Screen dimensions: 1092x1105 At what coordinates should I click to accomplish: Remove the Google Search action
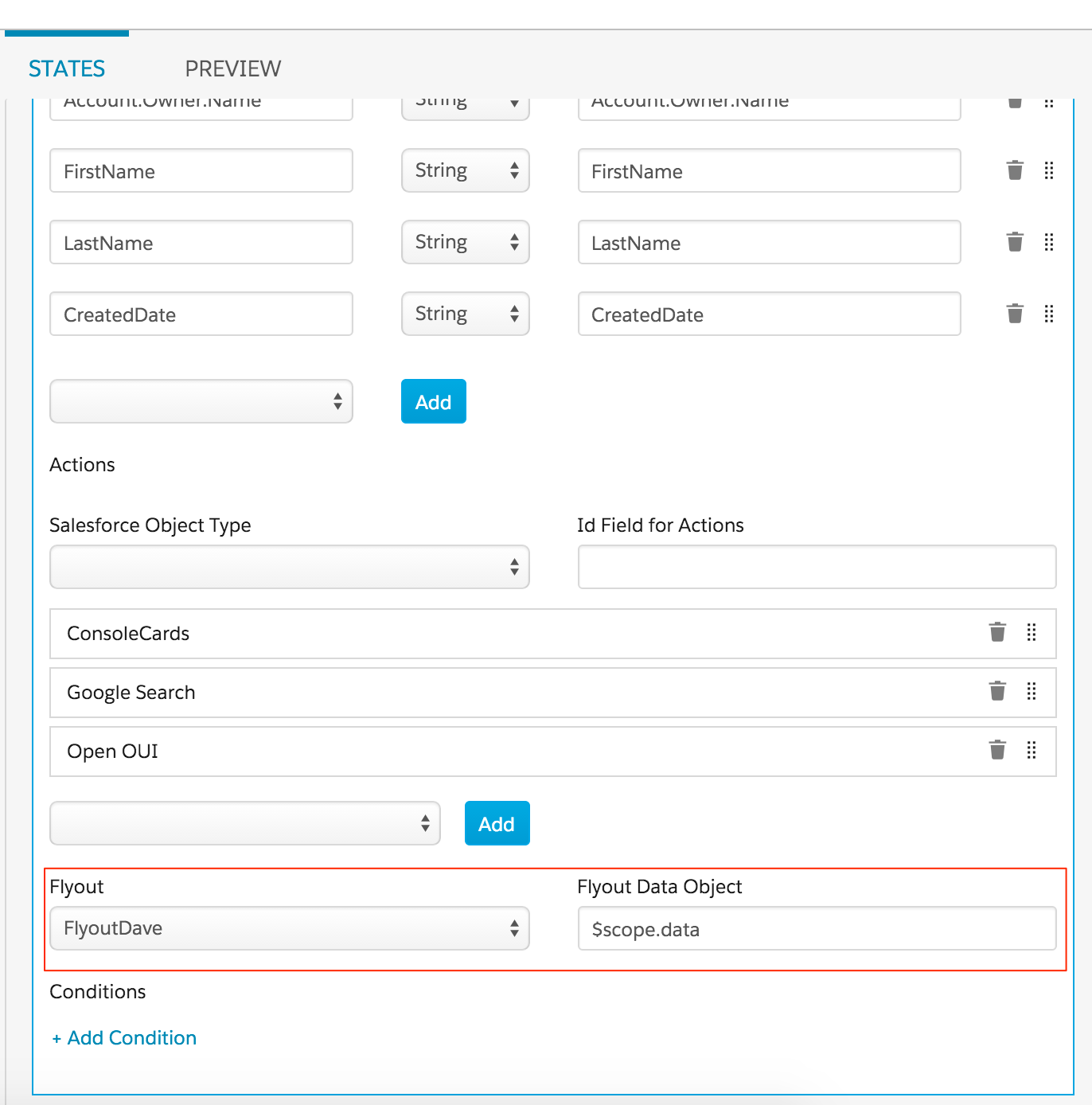(997, 691)
